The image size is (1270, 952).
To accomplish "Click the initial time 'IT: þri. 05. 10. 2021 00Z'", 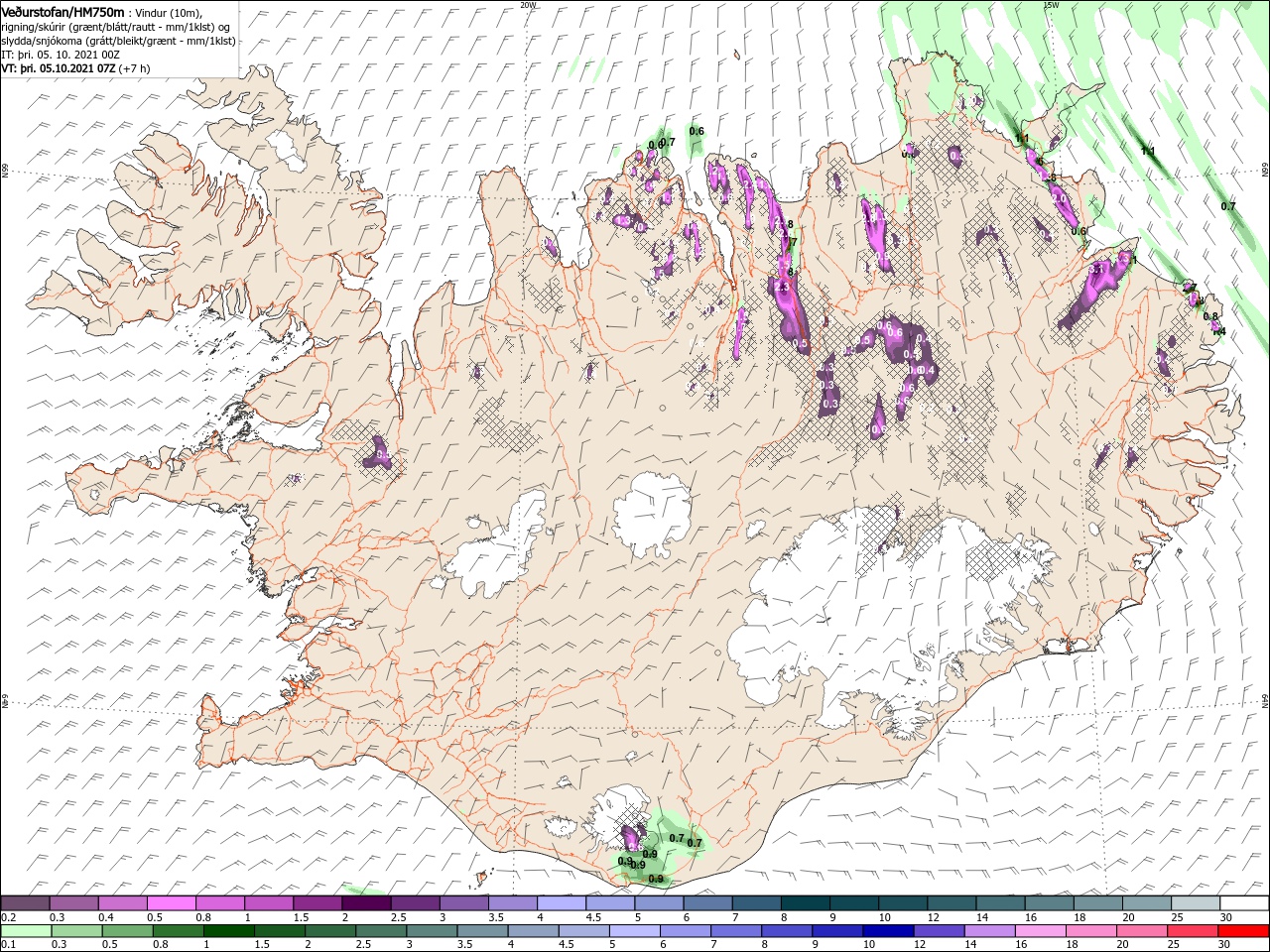I will 59,55.
